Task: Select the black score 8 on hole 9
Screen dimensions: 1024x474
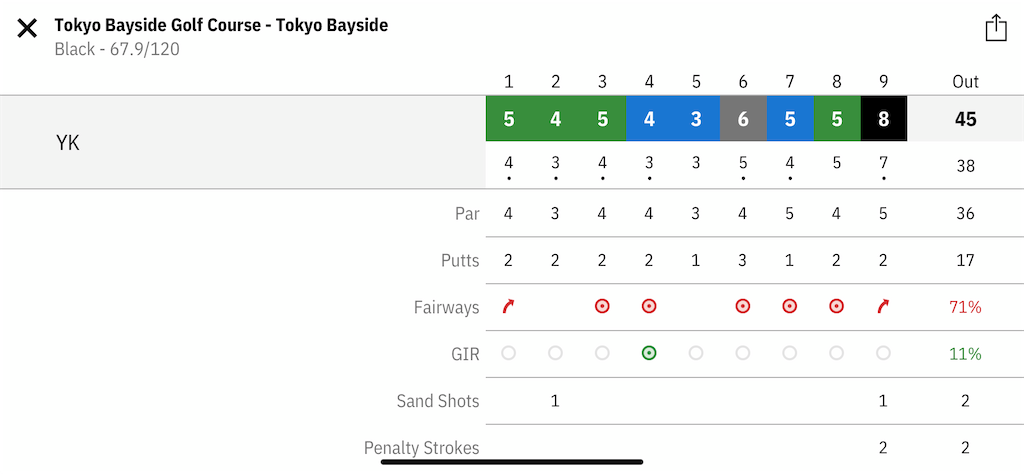Action: pos(884,119)
